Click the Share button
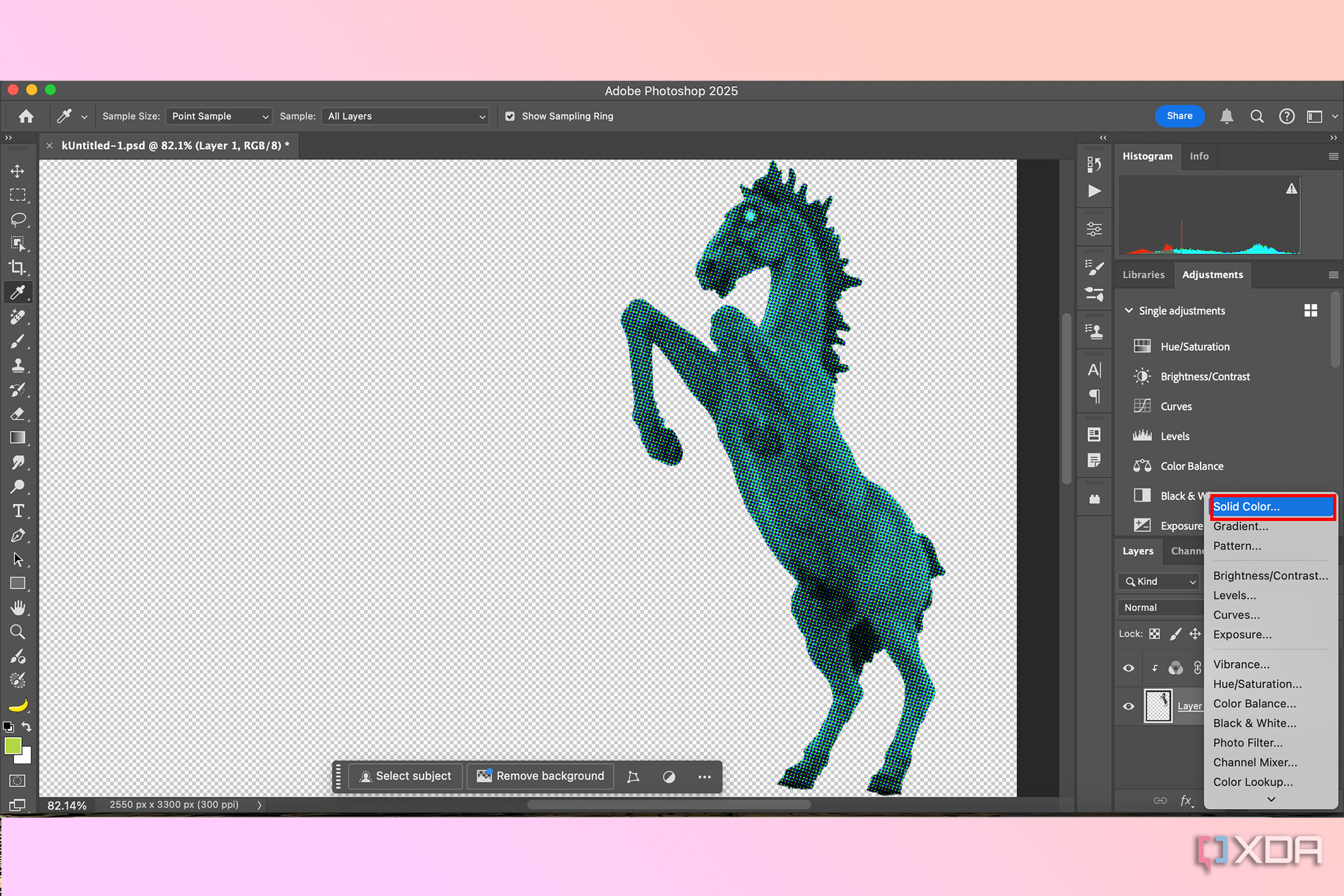The image size is (1344, 896). click(x=1180, y=116)
